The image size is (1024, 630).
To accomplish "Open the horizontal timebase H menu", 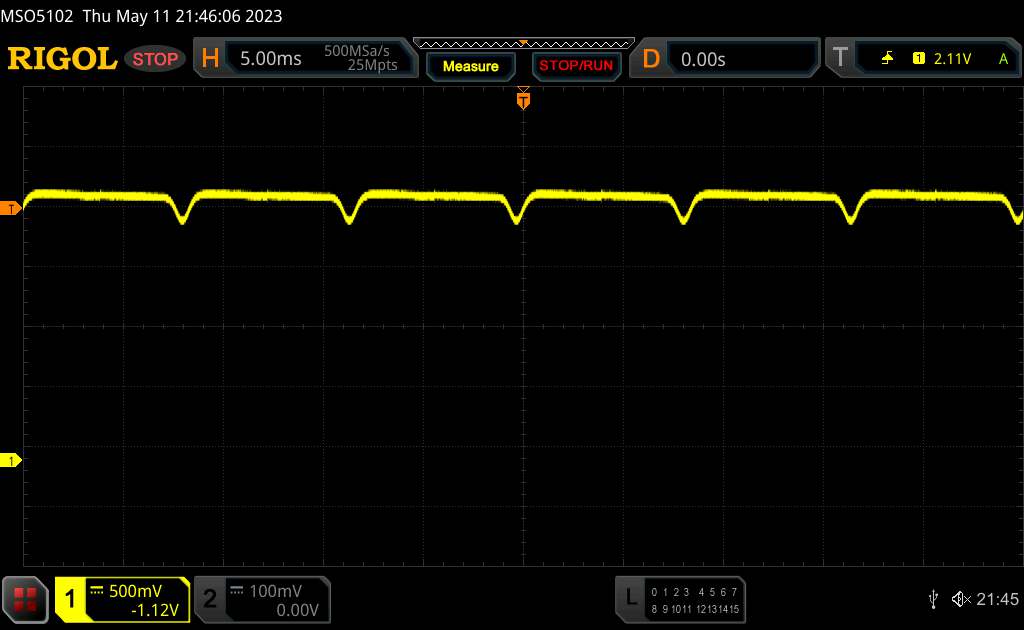I will point(210,59).
